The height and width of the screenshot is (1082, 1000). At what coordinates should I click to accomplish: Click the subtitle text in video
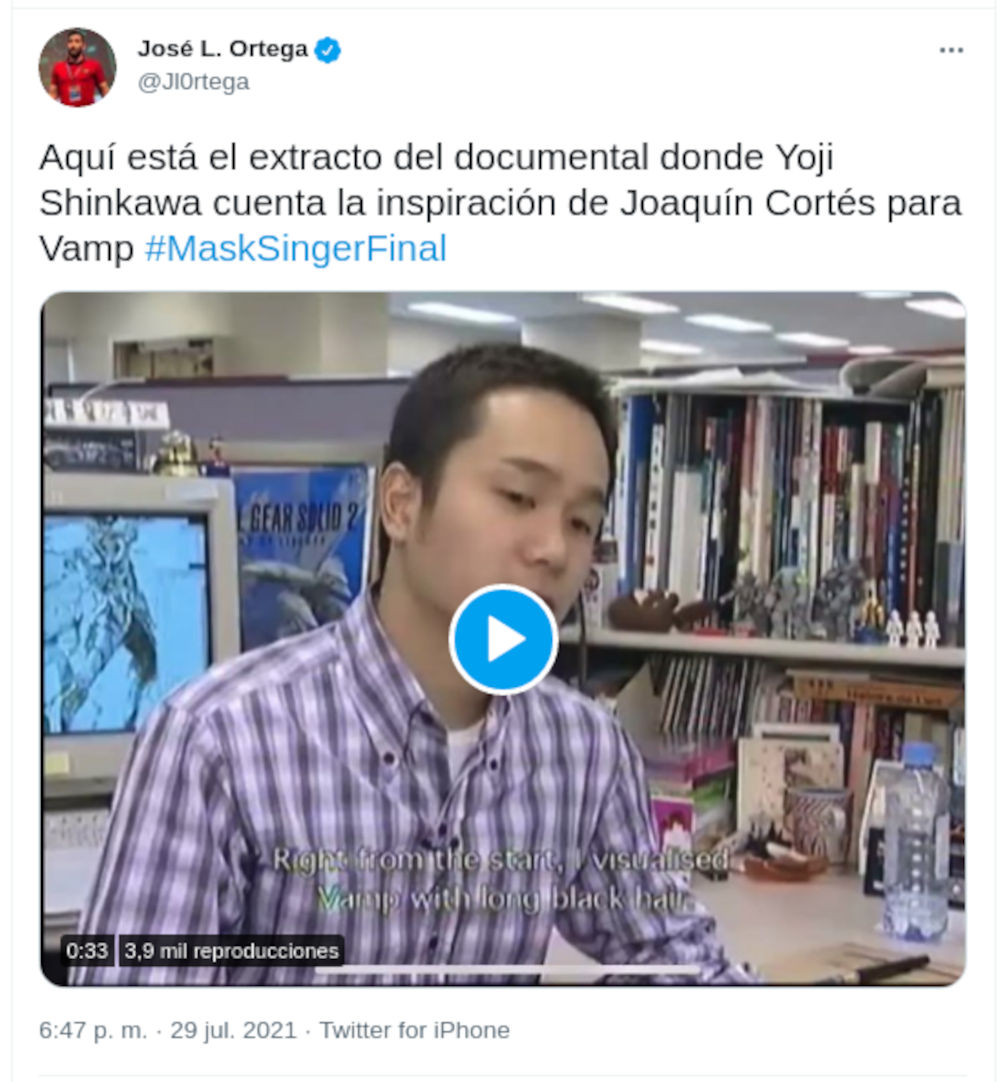pos(501,879)
